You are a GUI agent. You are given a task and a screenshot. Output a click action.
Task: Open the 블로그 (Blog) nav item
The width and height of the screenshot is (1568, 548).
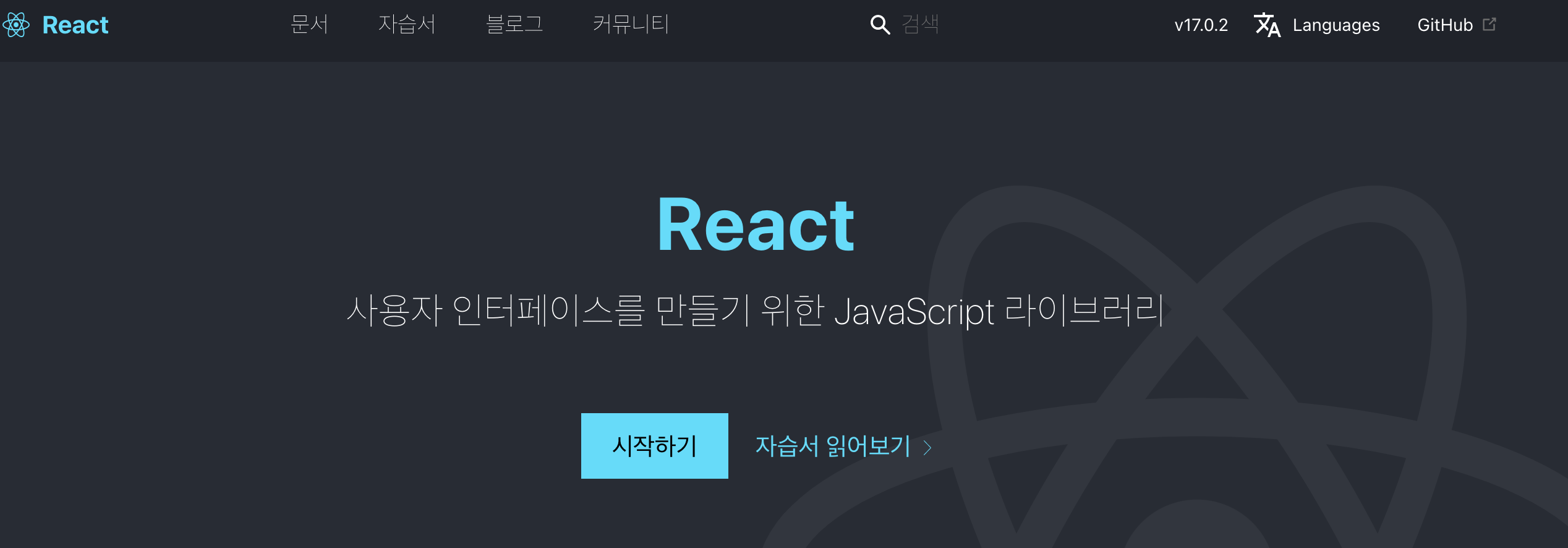(514, 25)
